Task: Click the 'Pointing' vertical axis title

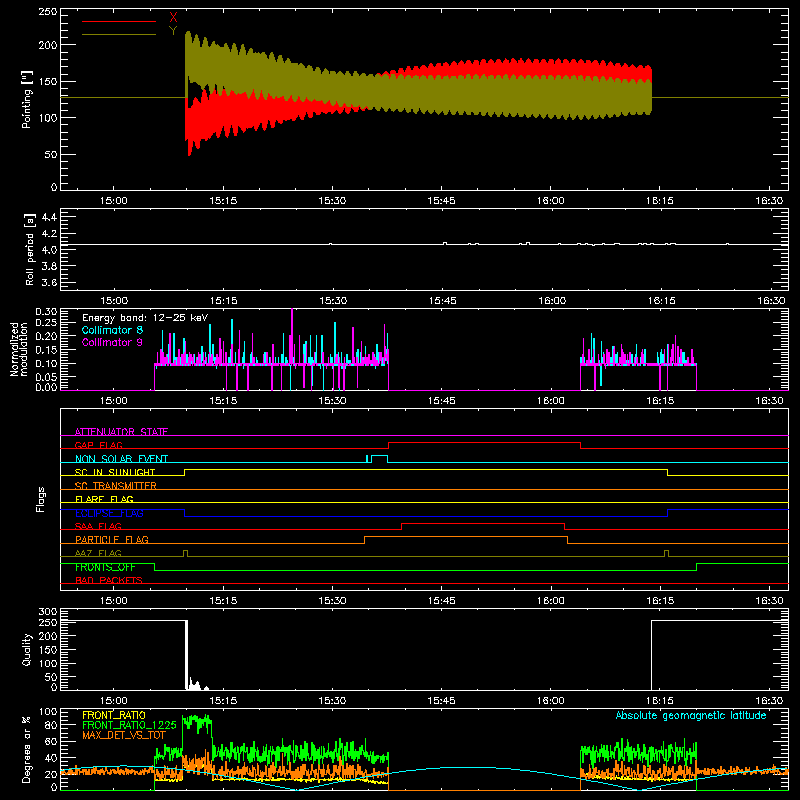Action: coord(26,99)
